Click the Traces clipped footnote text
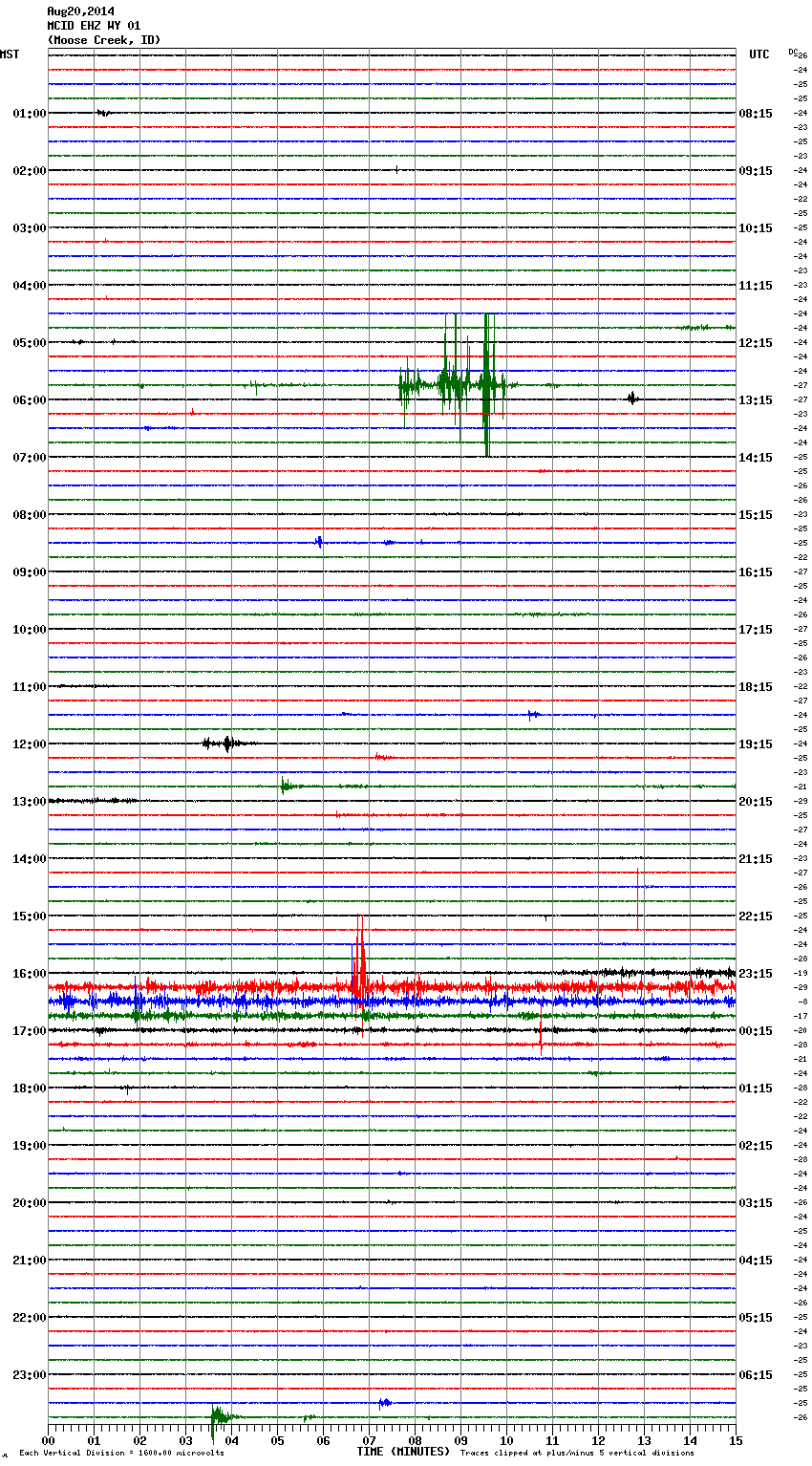 coord(577,1454)
